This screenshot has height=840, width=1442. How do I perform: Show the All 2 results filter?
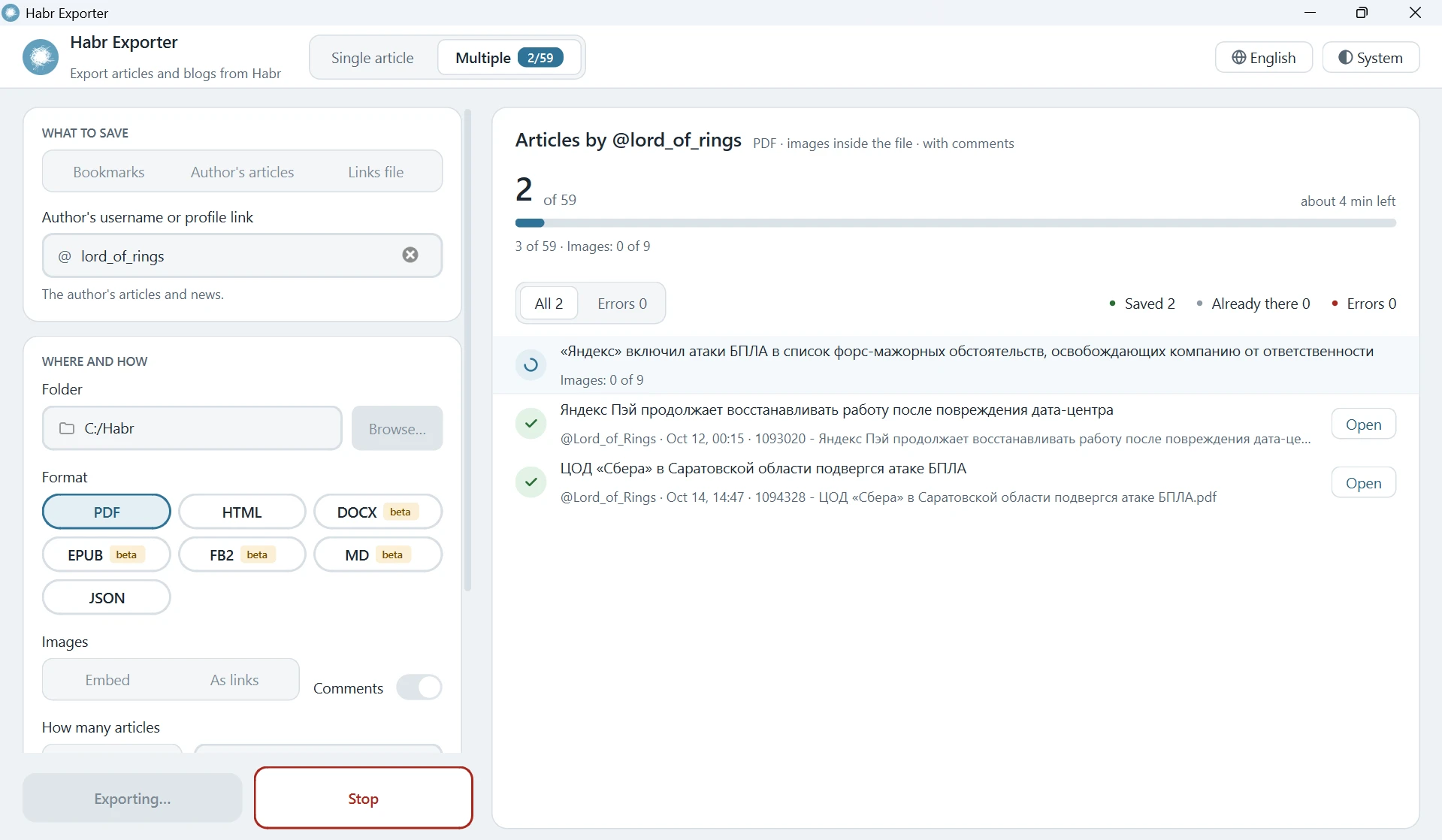549,304
